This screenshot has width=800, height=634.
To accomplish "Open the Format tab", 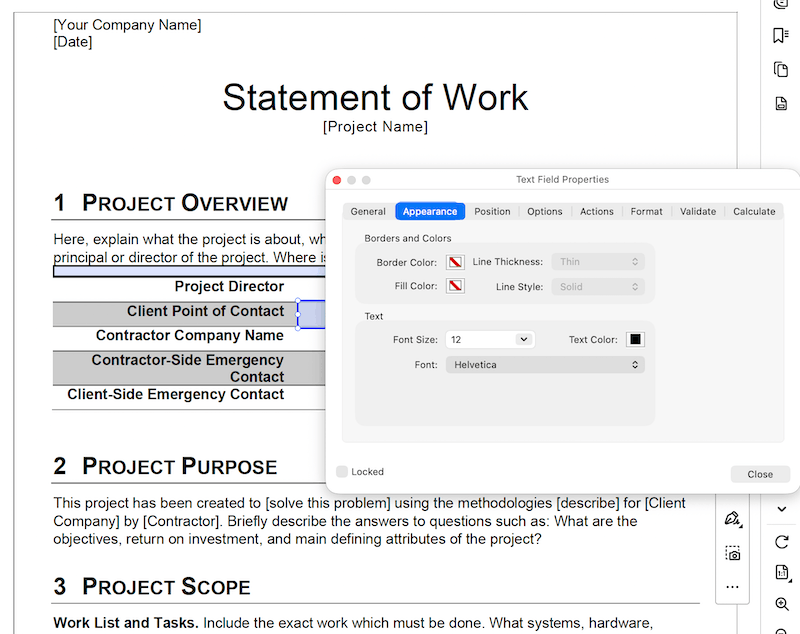I will click(x=646, y=212).
